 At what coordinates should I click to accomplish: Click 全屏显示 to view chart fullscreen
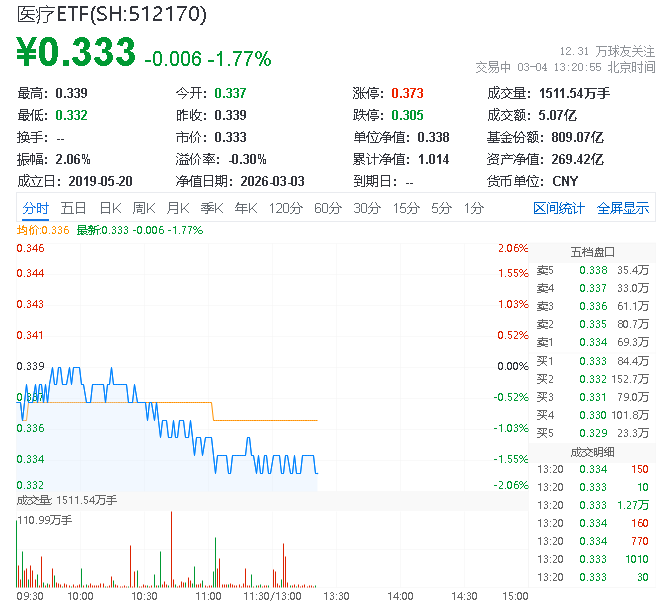point(623,208)
